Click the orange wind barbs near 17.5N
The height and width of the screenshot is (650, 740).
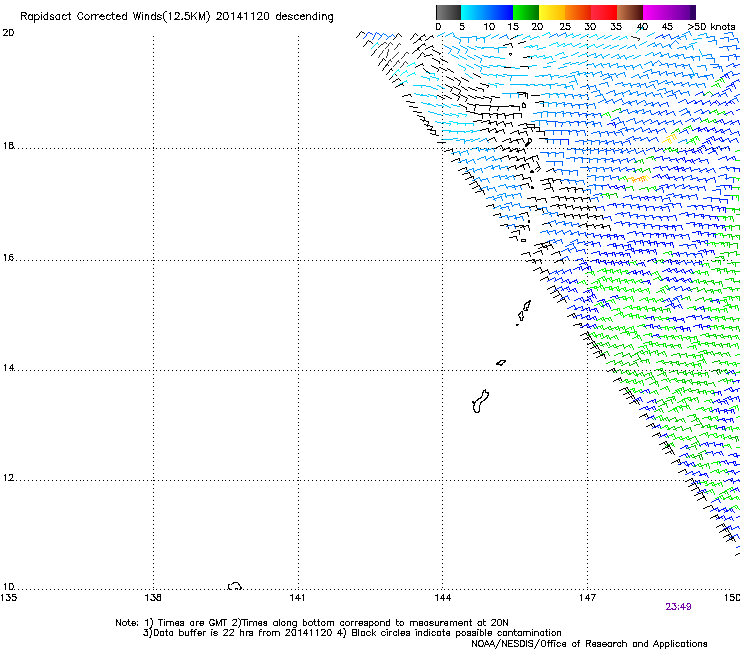pyautogui.click(x=639, y=179)
